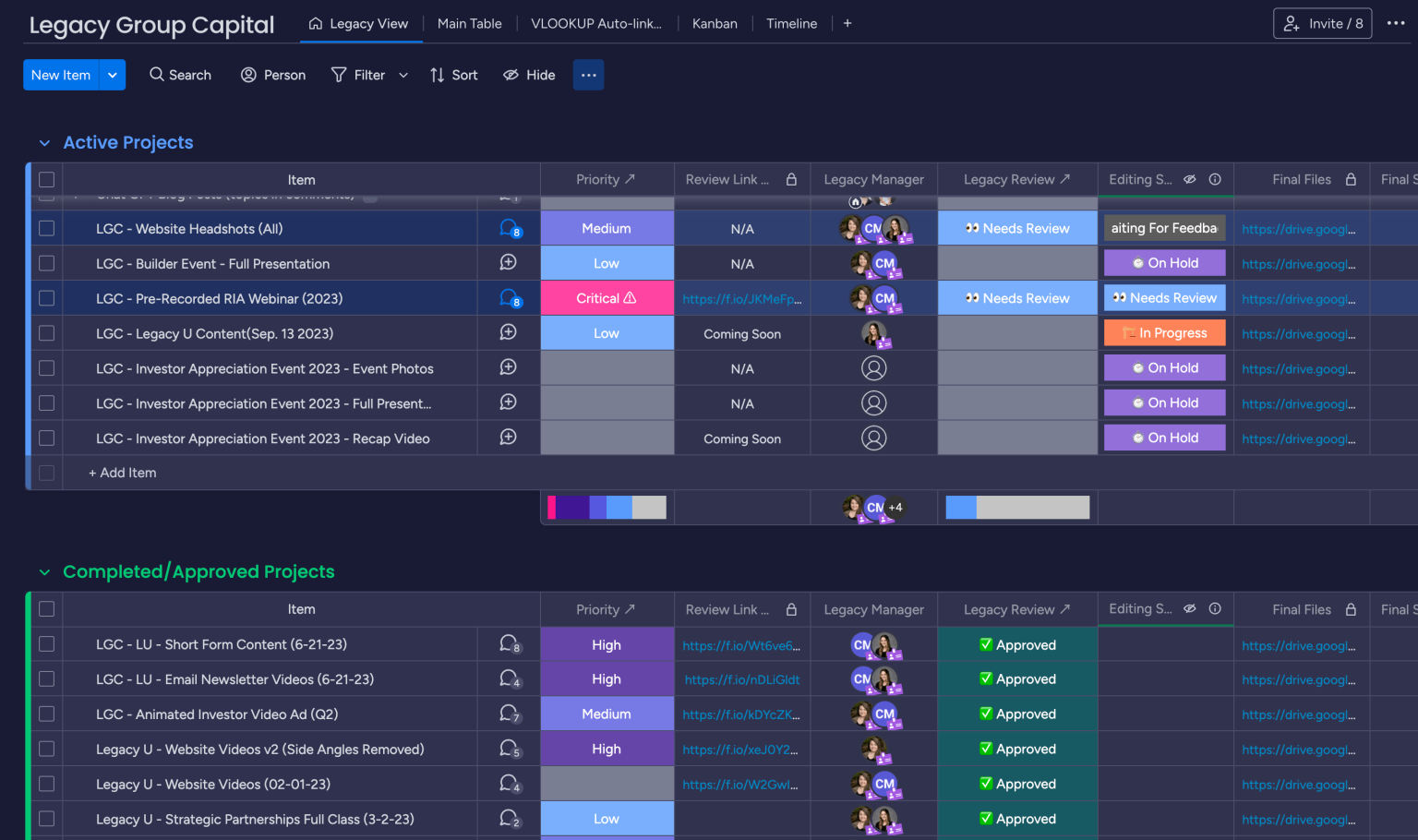Open the Sort option in toolbar

pyautogui.click(x=453, y=75)
